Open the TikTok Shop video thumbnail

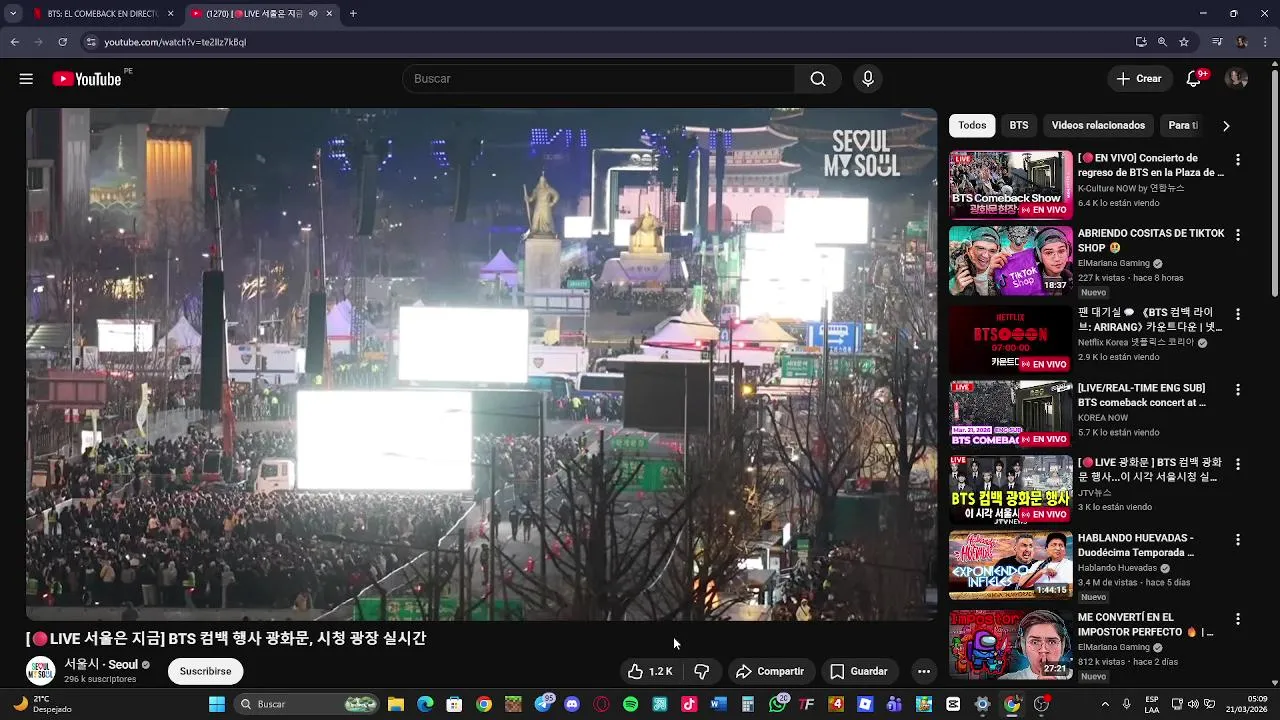pyautogui.click(x=1010, y=260)
